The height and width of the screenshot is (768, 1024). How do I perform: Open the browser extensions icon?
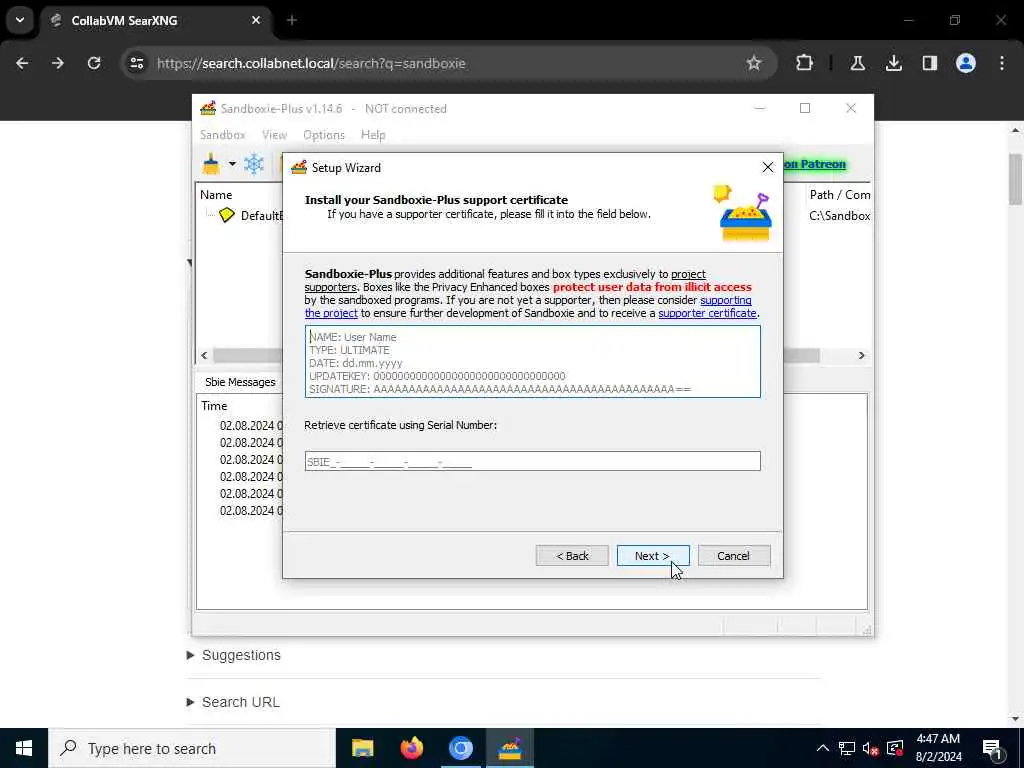tap(805, 63)
